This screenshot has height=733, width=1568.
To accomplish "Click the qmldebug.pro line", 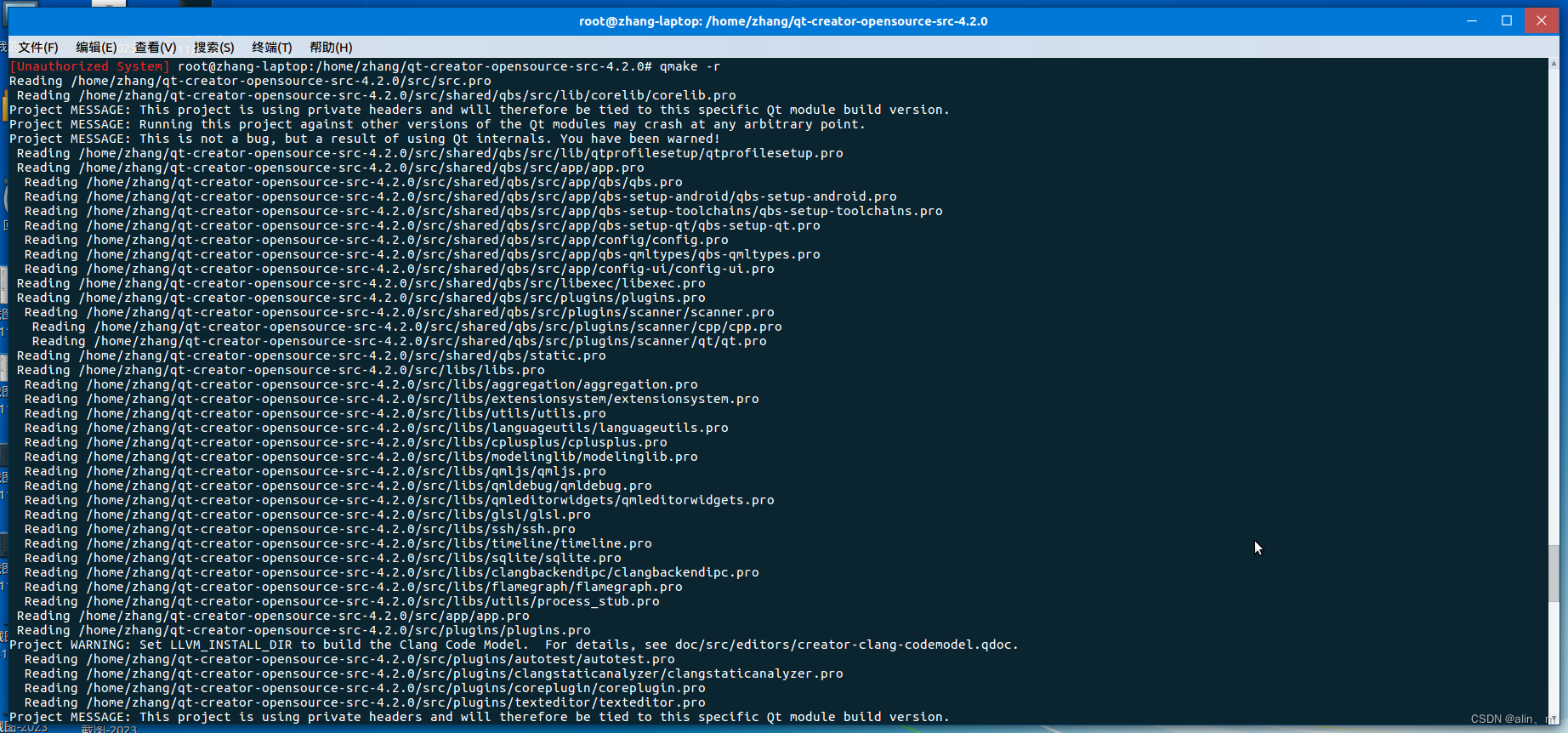I will 338,486.
